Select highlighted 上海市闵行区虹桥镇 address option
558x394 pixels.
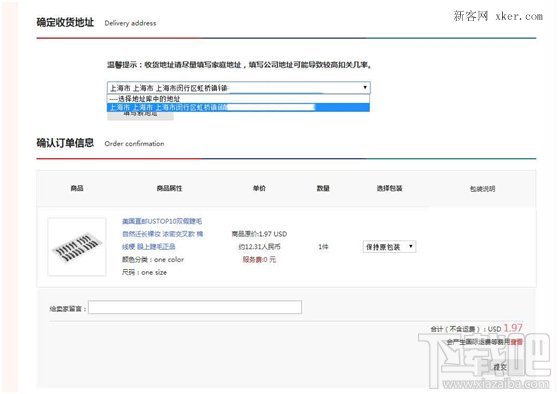(x=238, y=107)
